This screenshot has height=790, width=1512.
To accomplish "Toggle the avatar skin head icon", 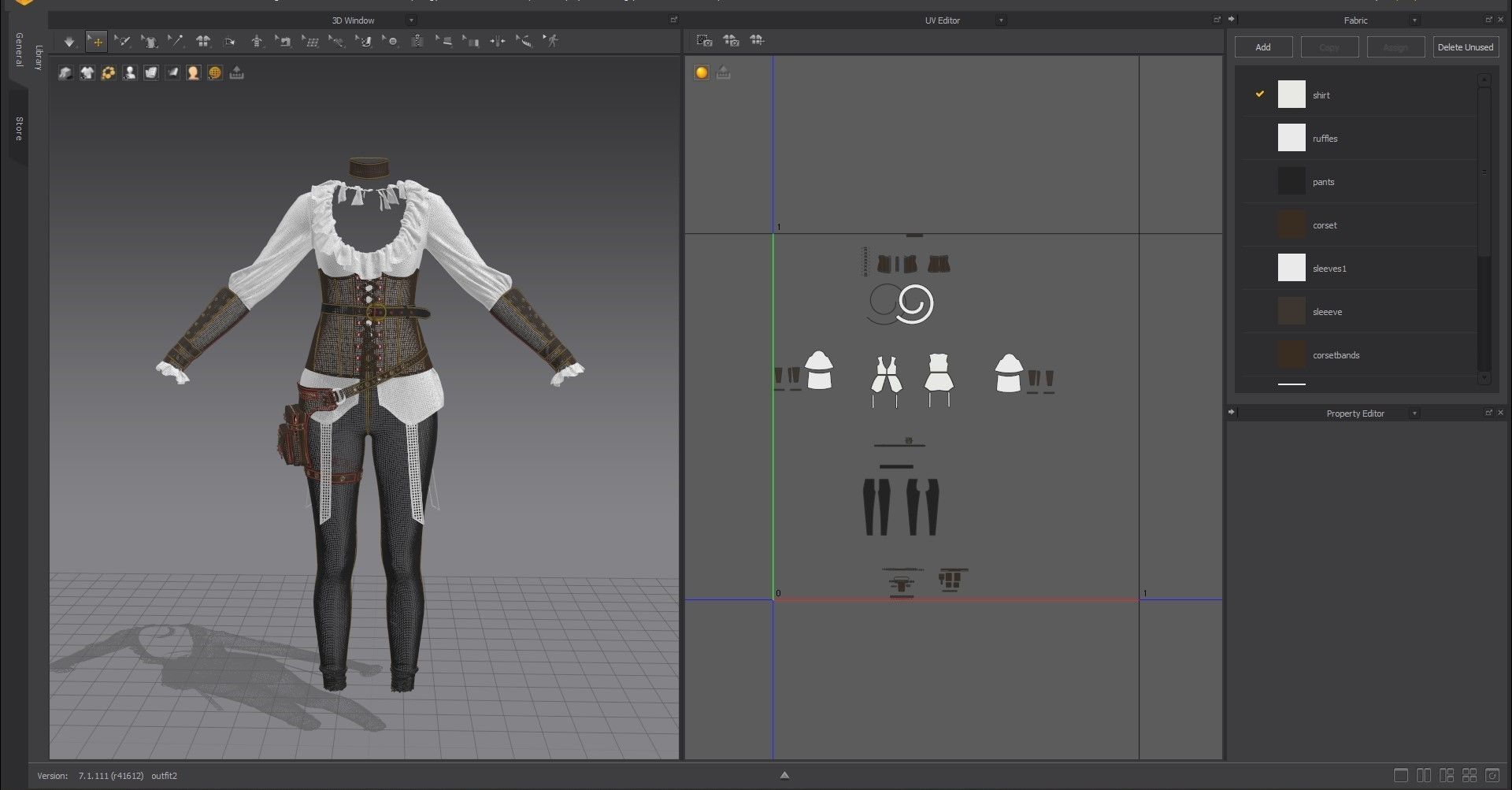I will pos(194,72).
